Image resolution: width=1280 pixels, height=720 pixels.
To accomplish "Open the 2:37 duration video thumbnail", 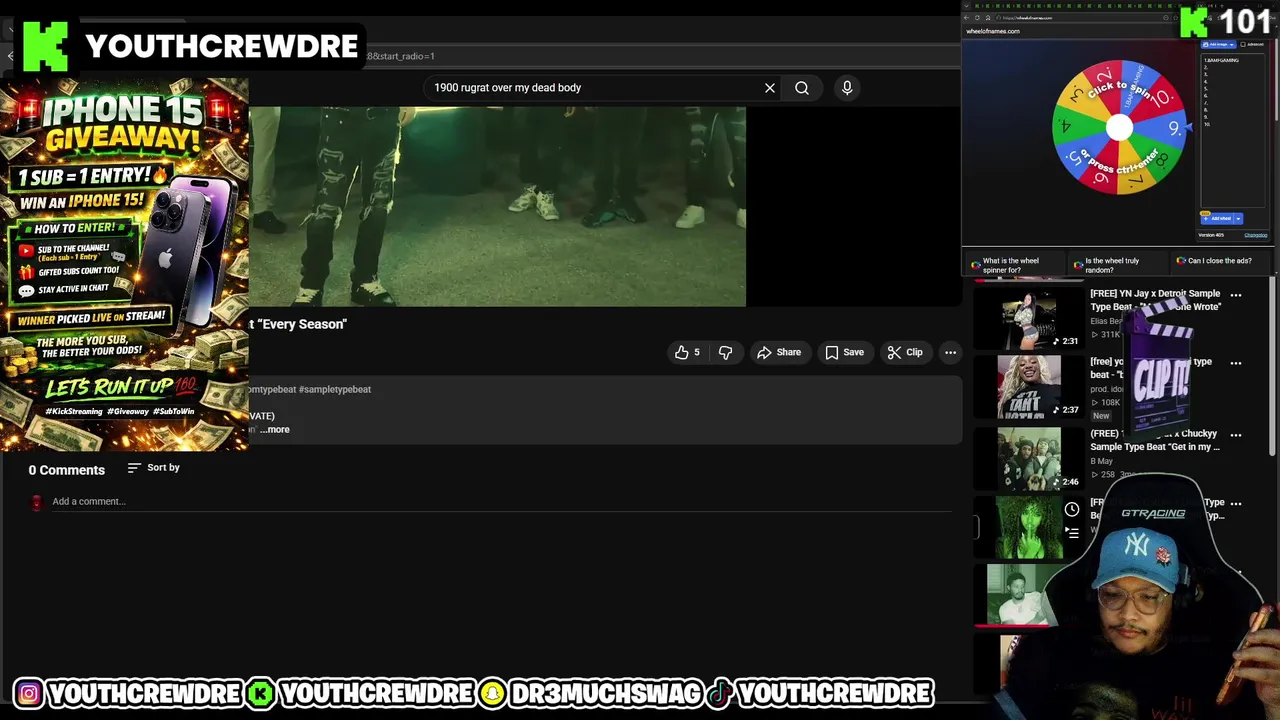I will [1029, 387].
